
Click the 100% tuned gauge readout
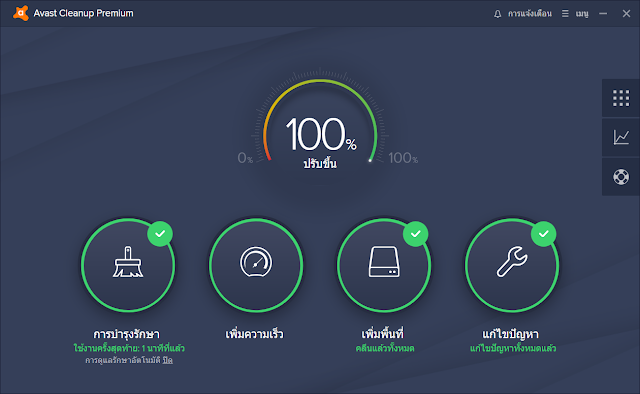[x=321, y=134]
